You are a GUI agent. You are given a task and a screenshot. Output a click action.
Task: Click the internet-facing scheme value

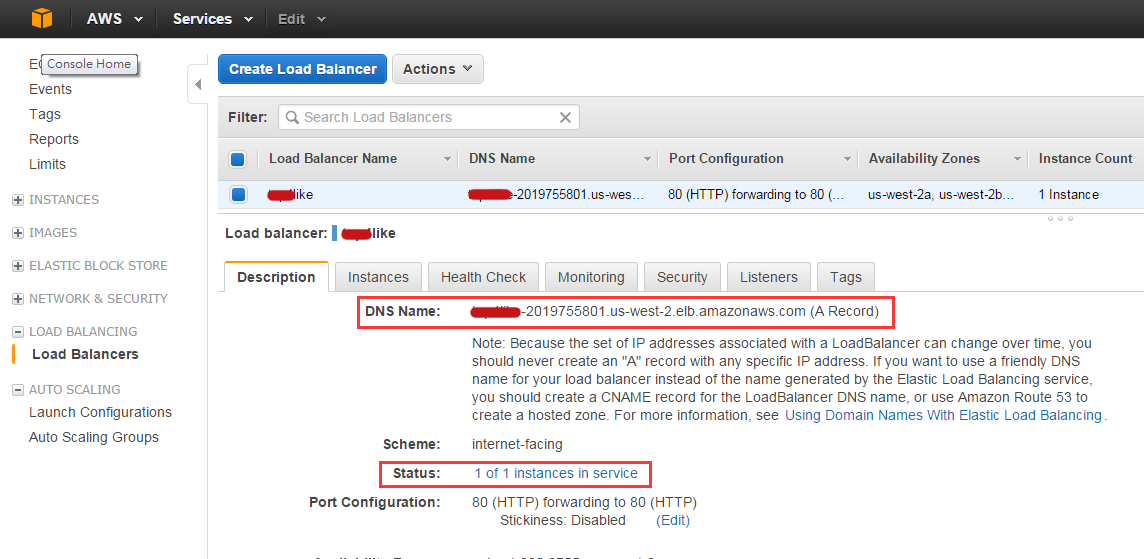pyautogui.click(x=517, y=444)
